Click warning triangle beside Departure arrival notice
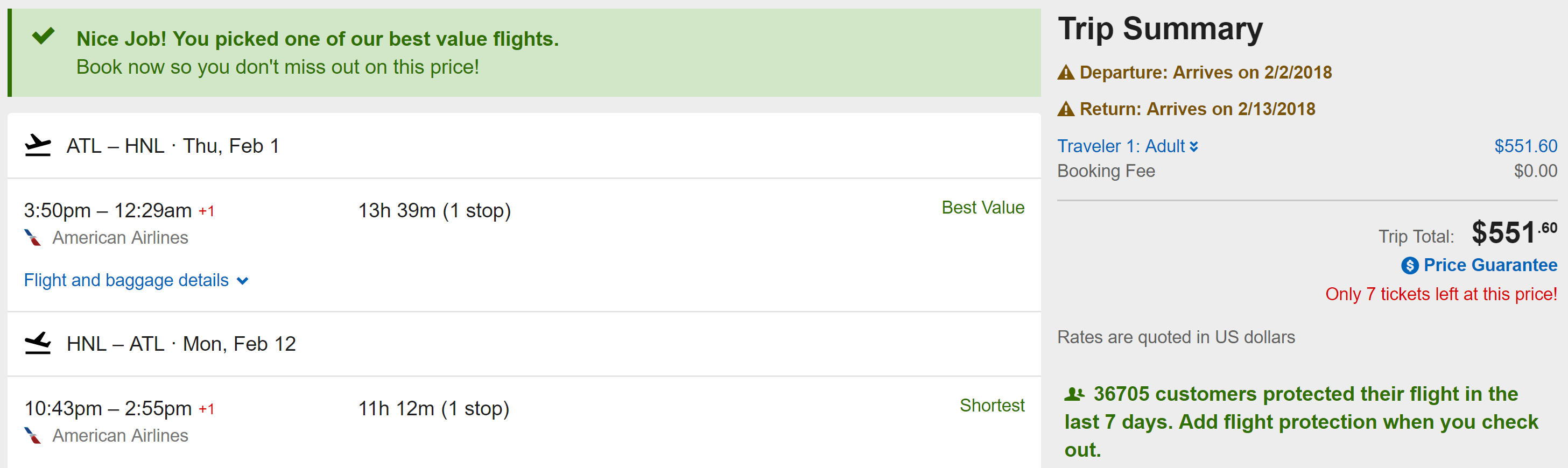Image resolution: width=1568 pixels, height=468 pixels. tap(1066, 73)
